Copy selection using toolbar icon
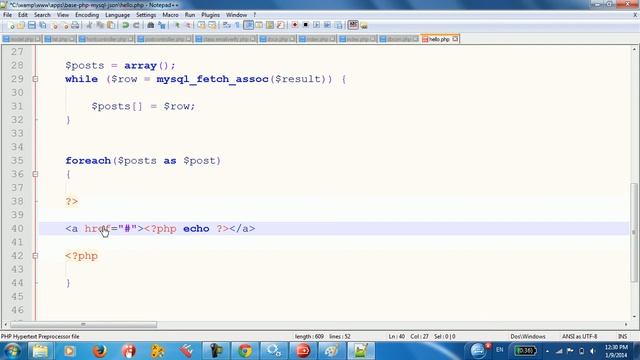This screenshot has width=640, height=360. tap(100, 25)
